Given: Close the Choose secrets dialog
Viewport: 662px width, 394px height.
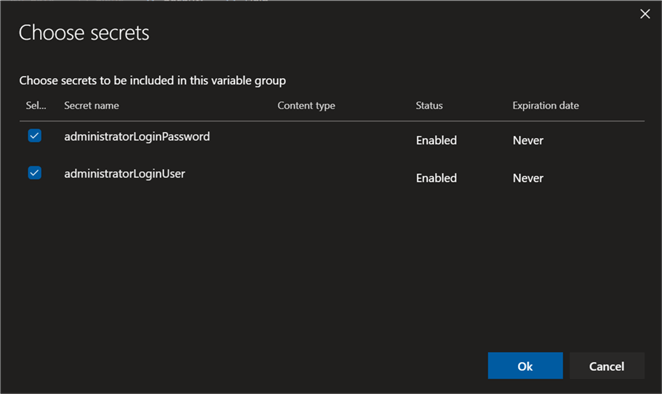Looking at the screenshot, I should [645, 14].
